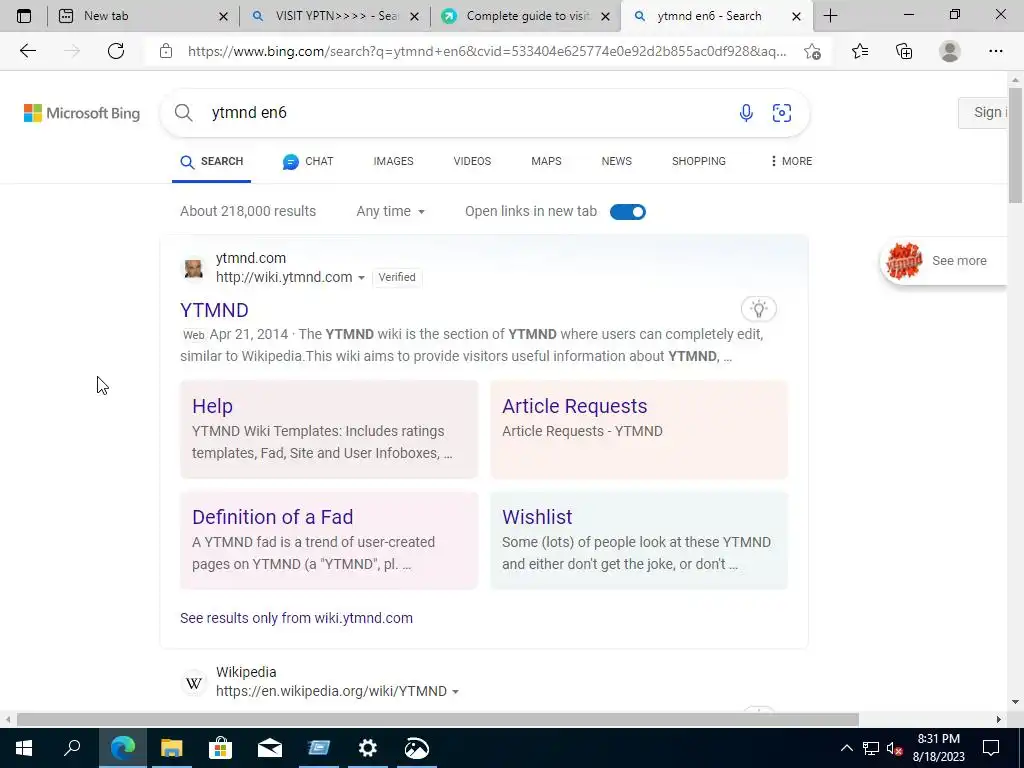Open the Windows Start menu

24,748
